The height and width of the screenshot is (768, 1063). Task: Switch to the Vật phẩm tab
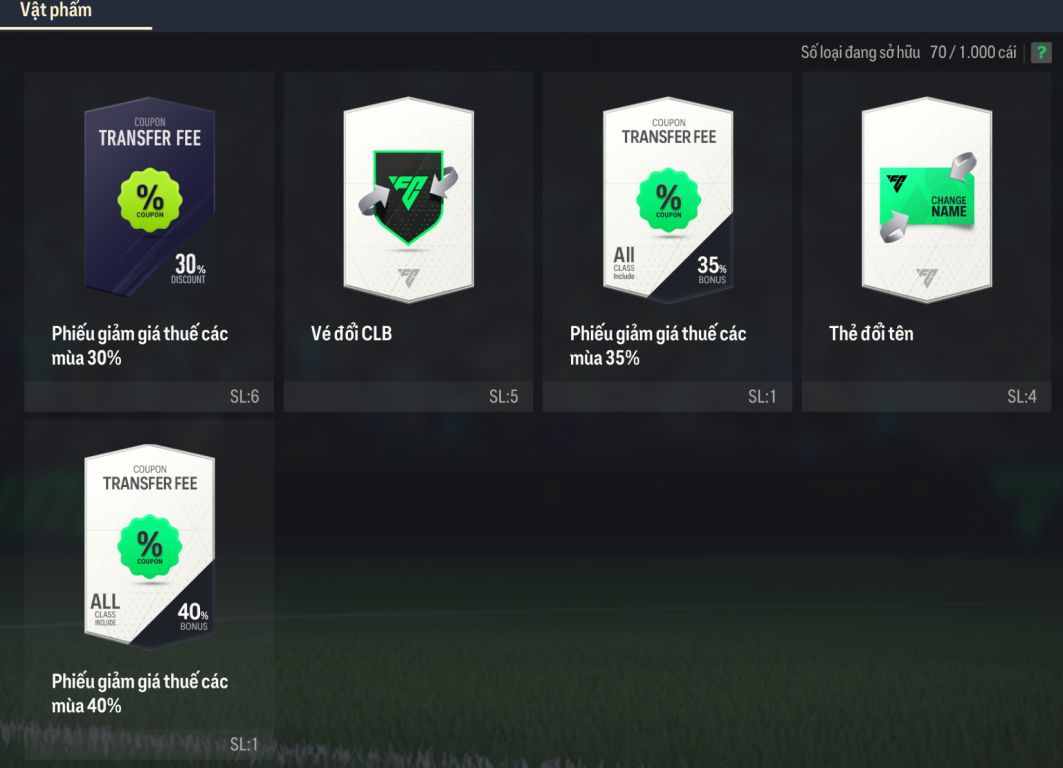coord(56,11)
